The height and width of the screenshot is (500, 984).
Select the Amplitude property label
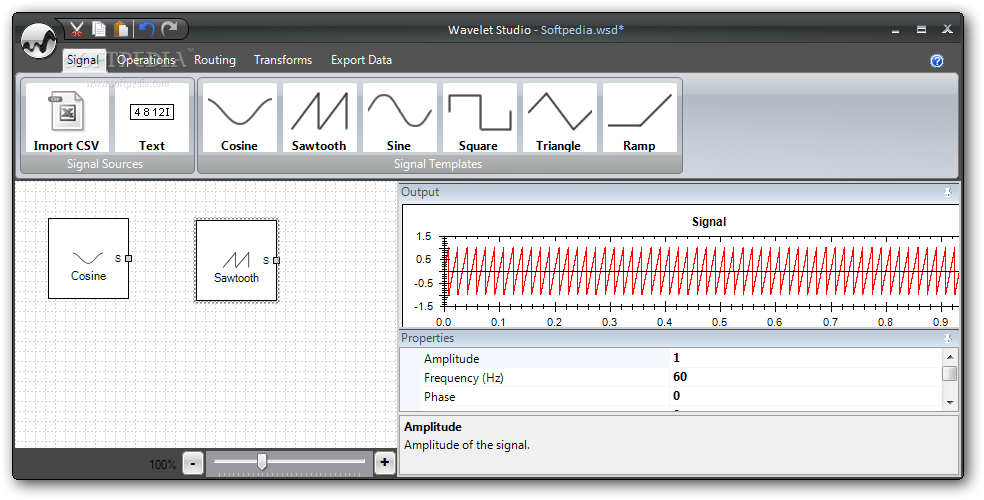(452, 359)
